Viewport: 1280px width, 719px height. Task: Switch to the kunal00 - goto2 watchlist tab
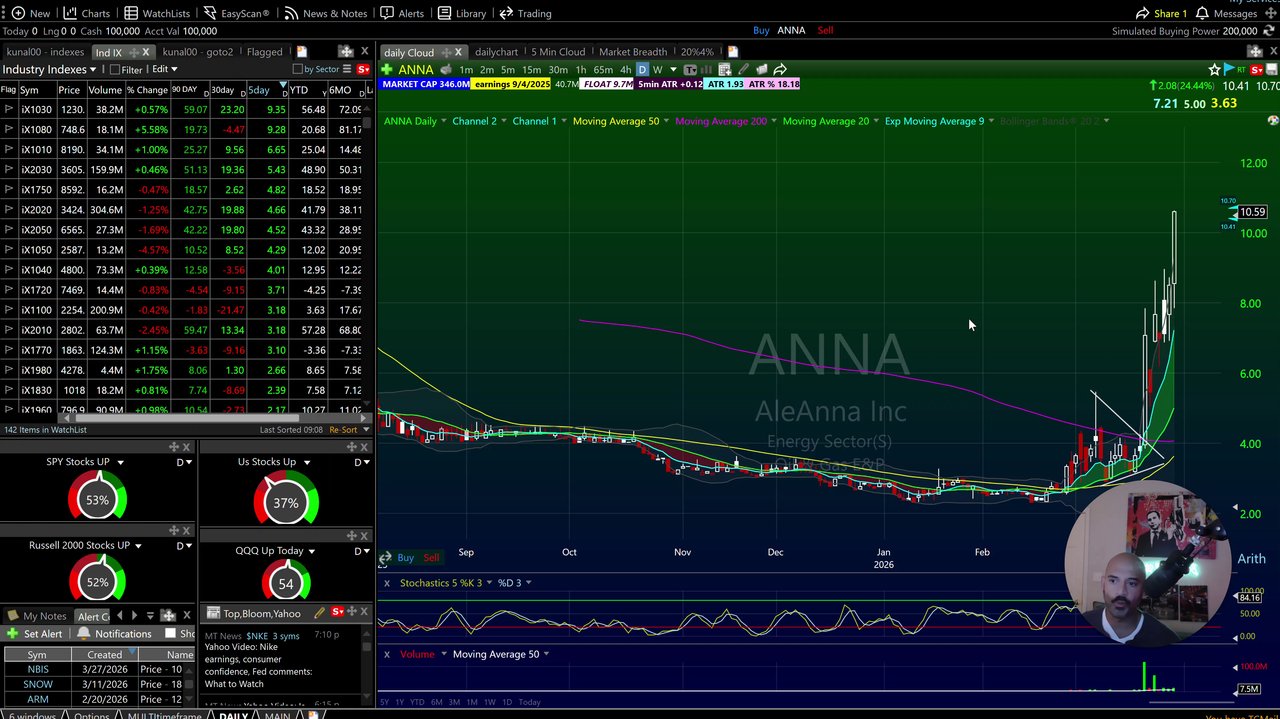[x=197, y=52]
